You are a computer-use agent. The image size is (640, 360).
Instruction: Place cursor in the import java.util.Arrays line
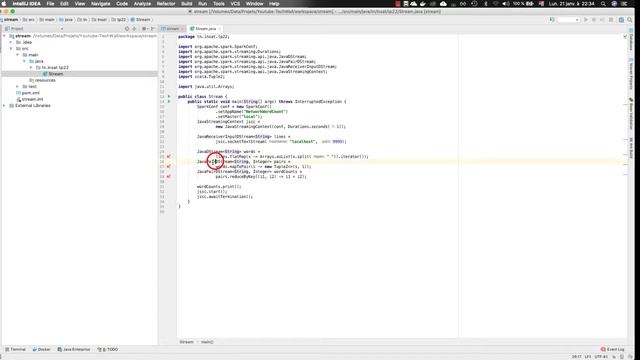pos(206,87)
